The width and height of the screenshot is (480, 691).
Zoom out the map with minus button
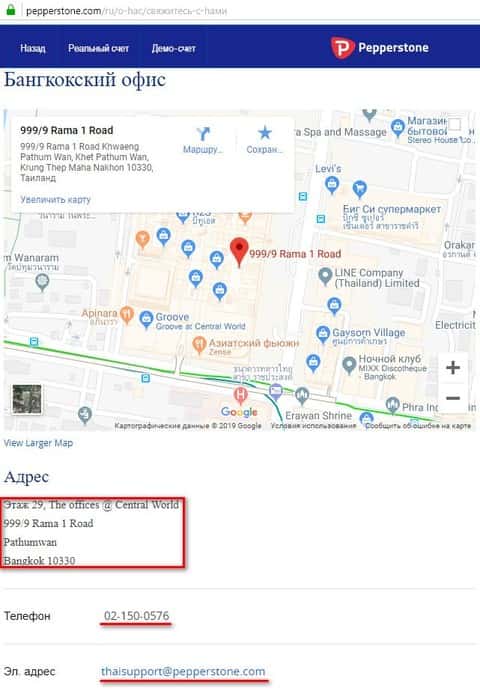453,398
